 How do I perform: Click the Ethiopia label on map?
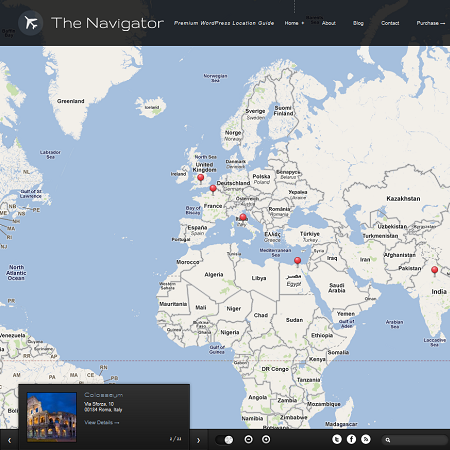322,335
